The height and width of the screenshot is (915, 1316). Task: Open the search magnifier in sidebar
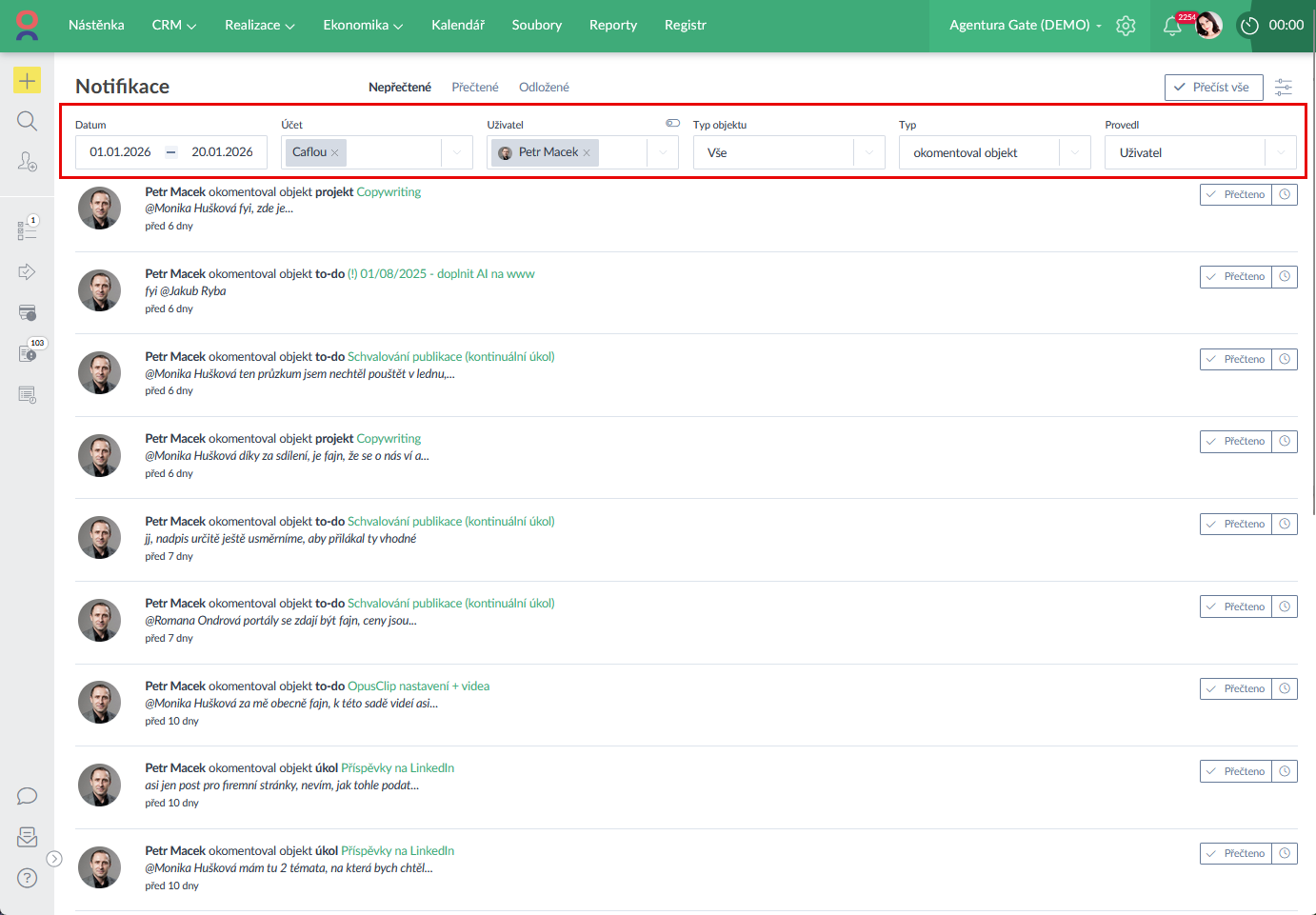pyautogui.click(x=27, y=121)
